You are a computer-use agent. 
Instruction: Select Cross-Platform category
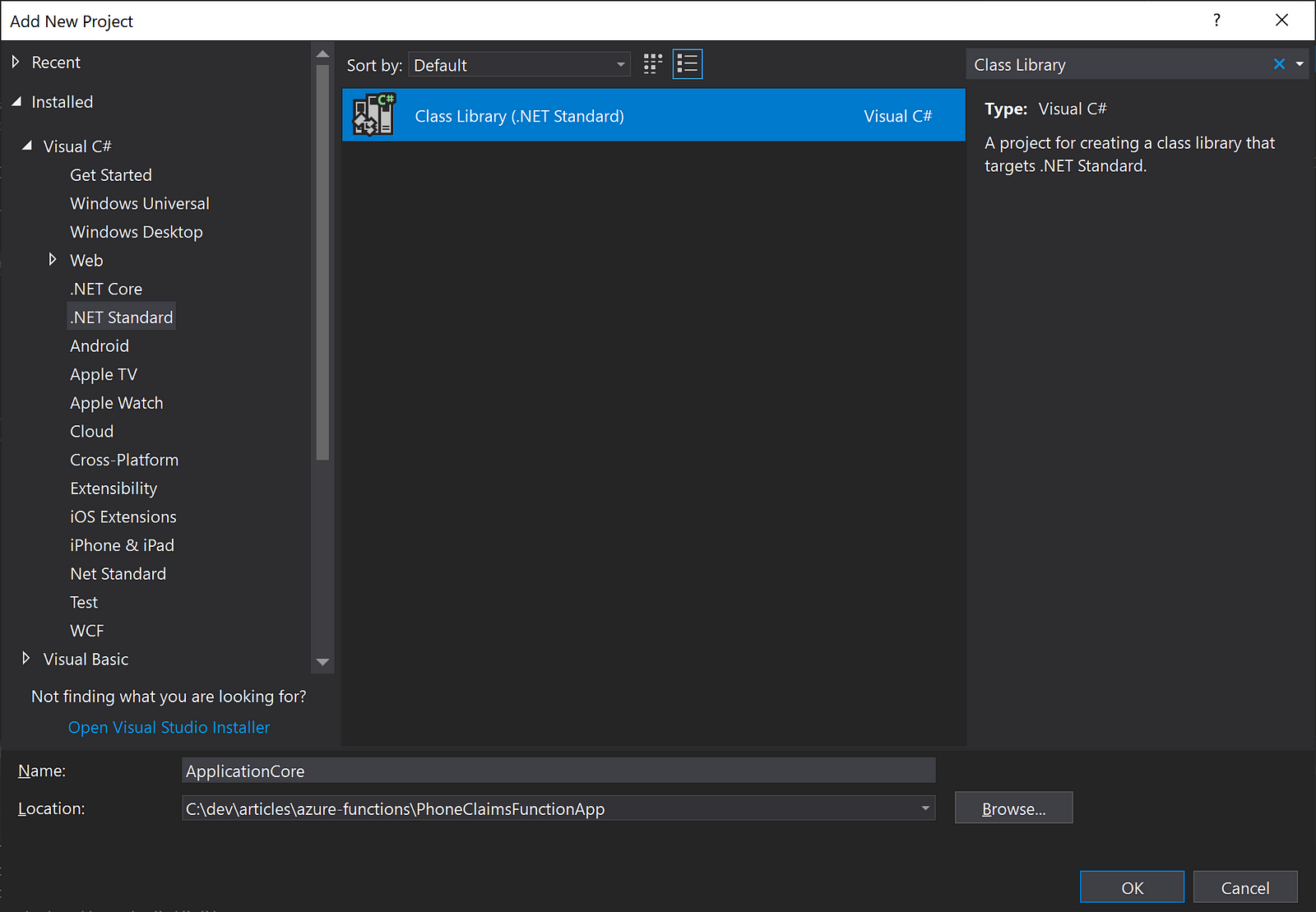(x=124, y=460)
